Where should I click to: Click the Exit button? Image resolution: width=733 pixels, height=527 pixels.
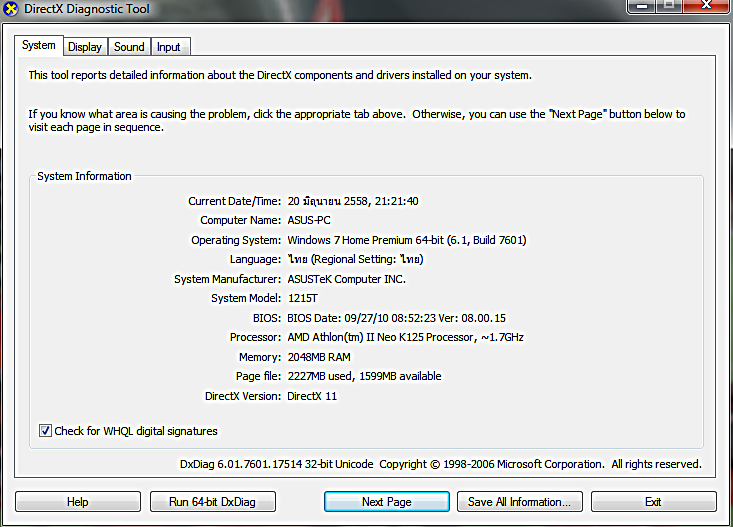654,502
